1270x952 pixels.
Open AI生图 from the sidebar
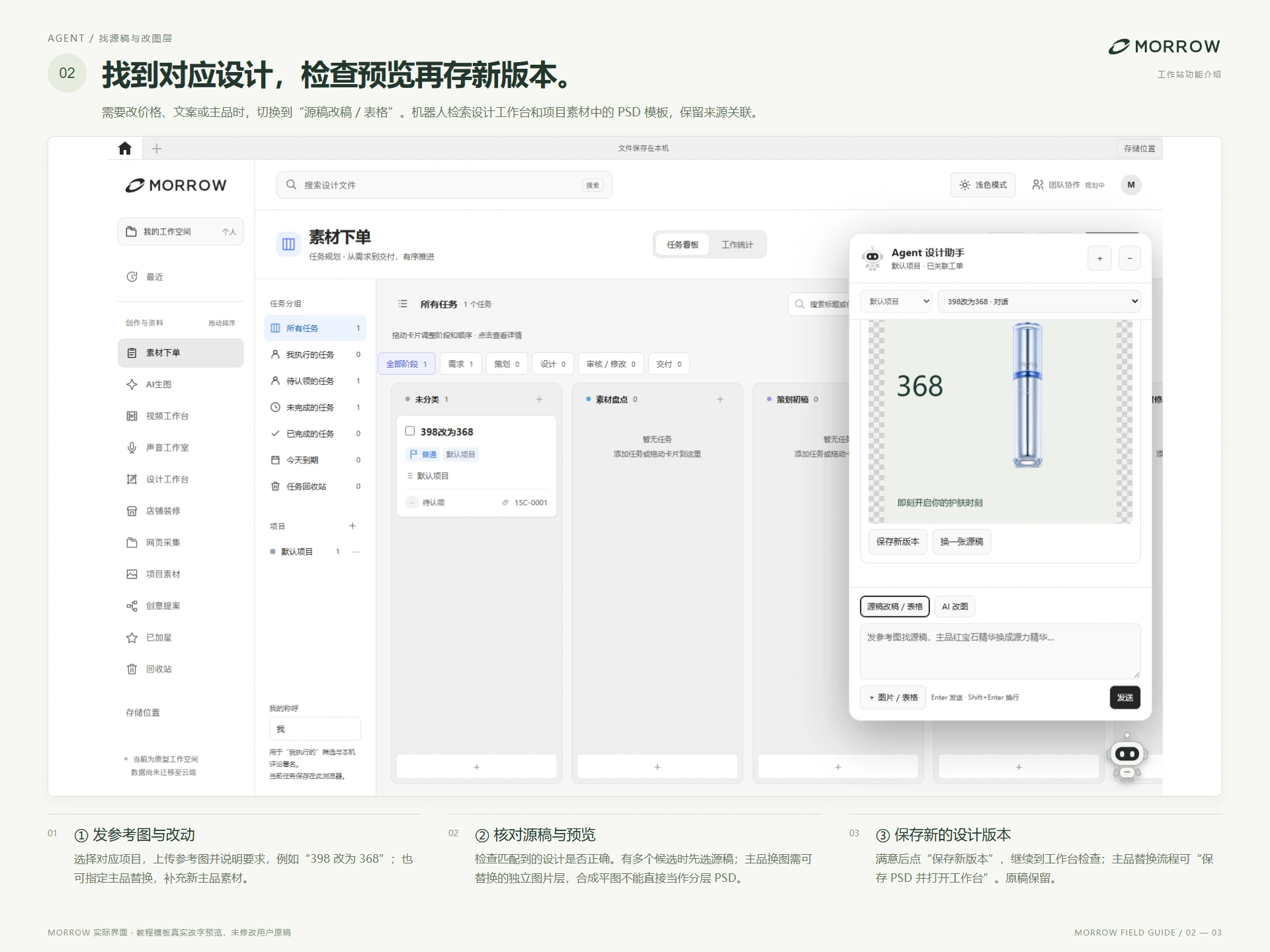(181, 385)
